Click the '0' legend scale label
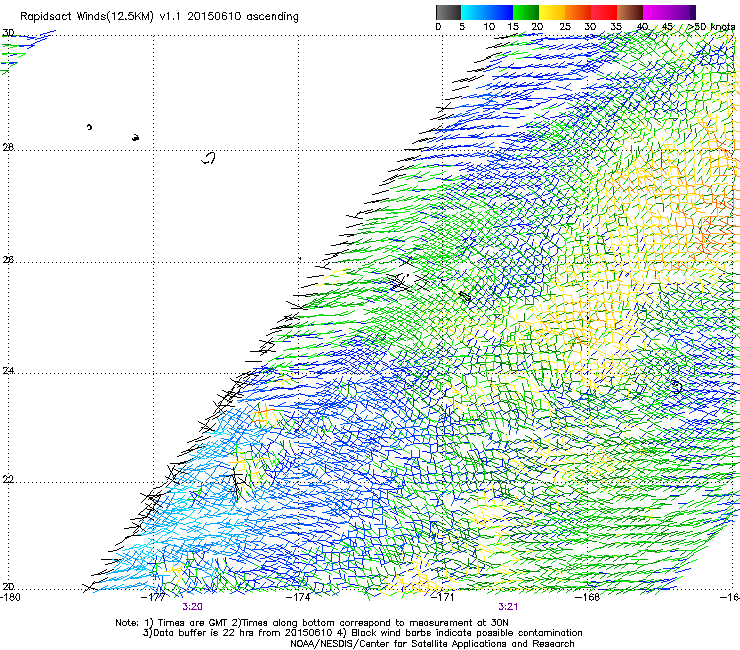The height and width of the screenshot is (650, 740). 438,27
